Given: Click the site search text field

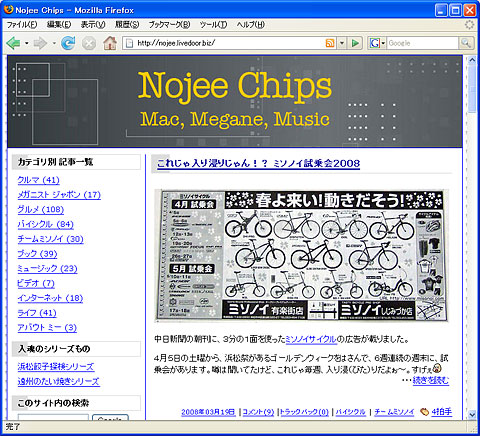Looking at the screenshot, I should 53,417.
